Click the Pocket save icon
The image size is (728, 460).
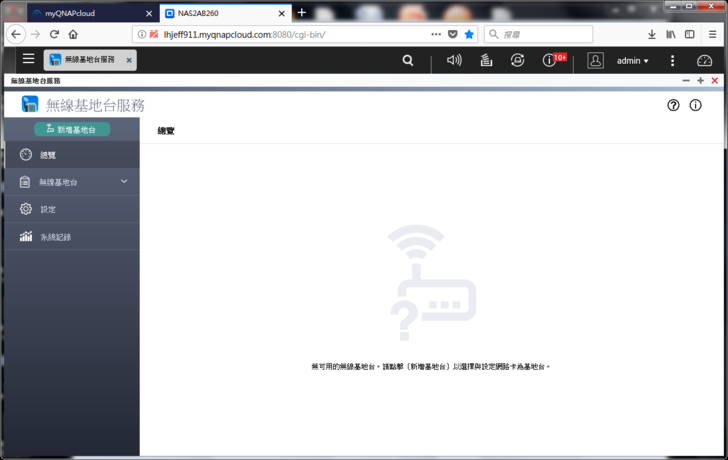click(x=452, y=34)
